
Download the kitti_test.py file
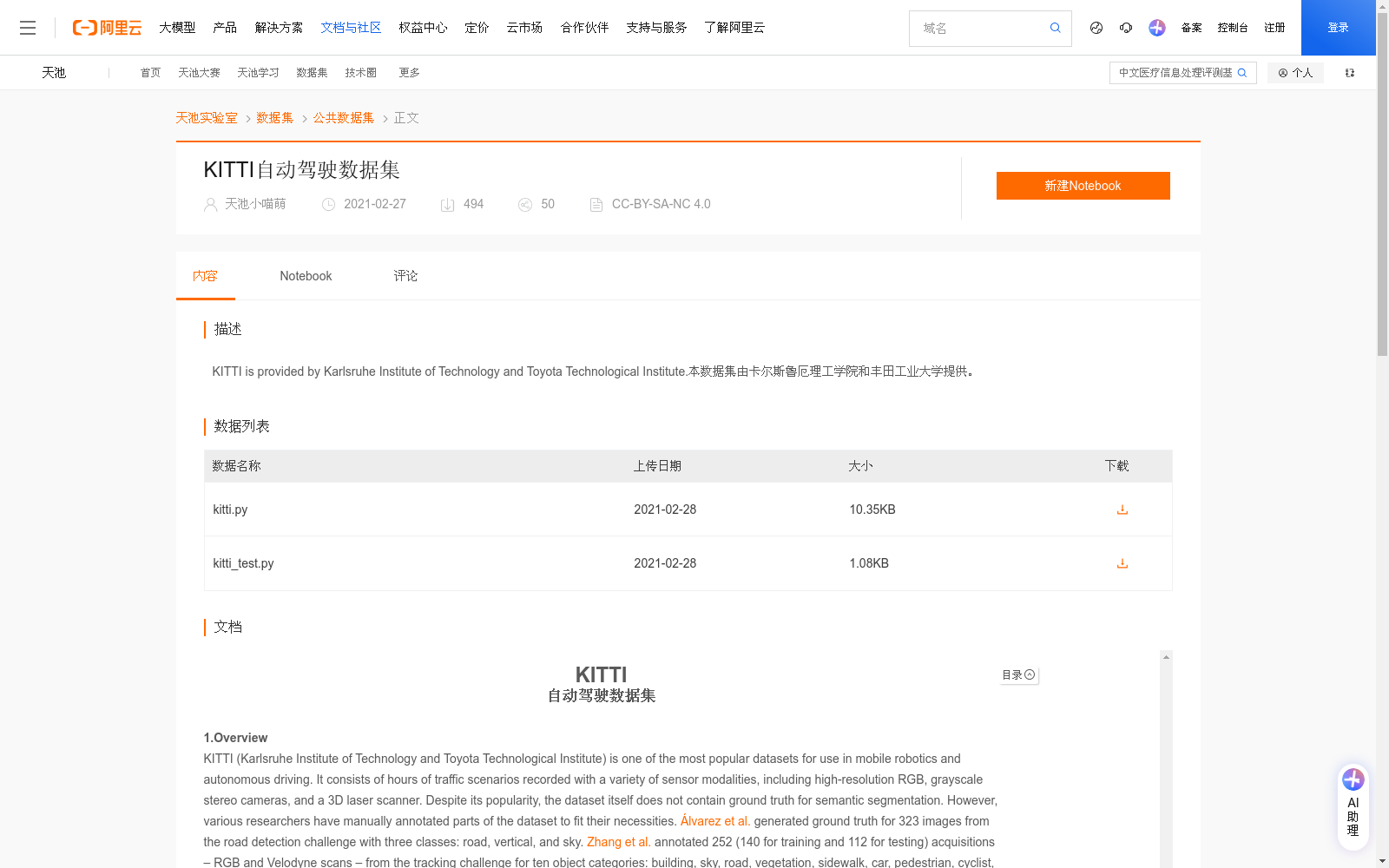coord(1122,563)
